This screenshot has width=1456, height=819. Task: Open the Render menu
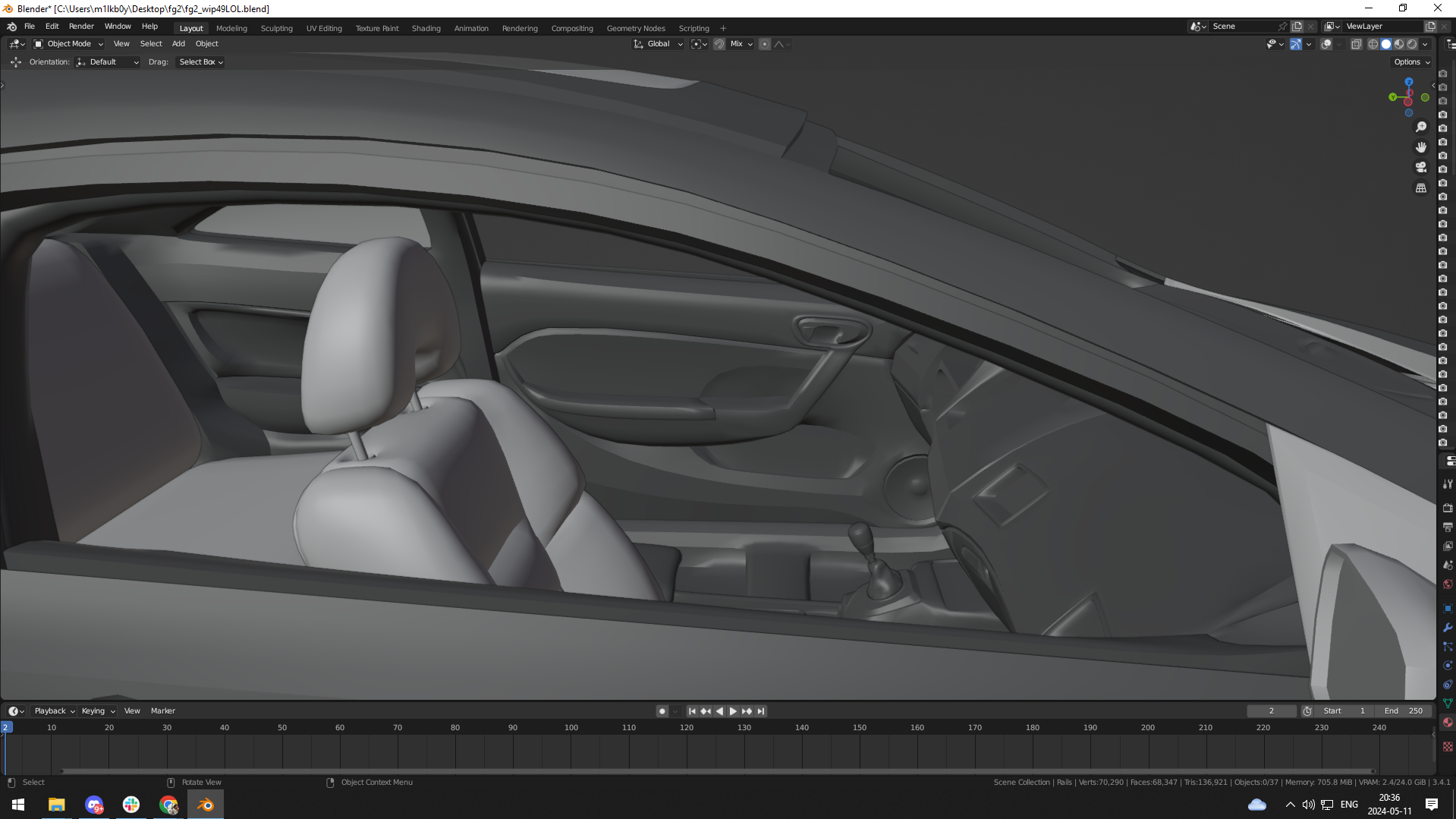(x=81, y=27)
